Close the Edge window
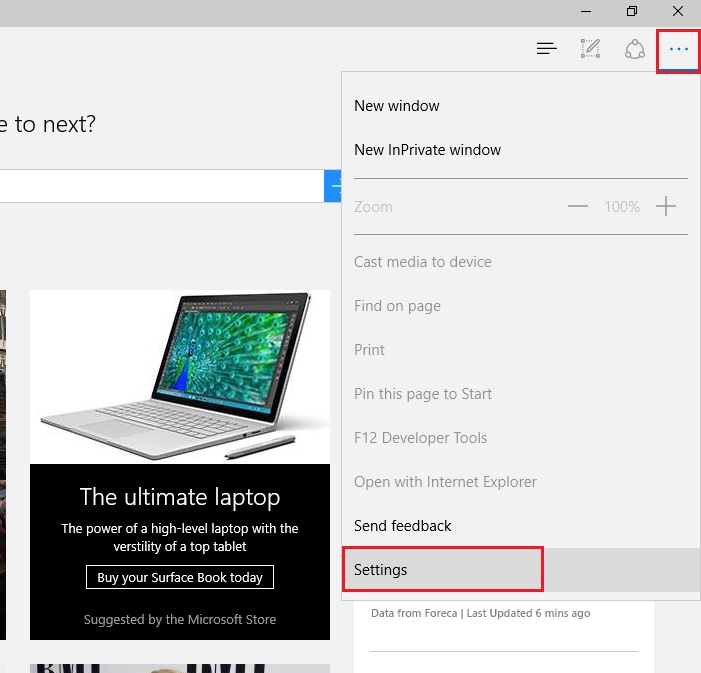Viewport: 701px width, 673px height. tap(678, 11)
